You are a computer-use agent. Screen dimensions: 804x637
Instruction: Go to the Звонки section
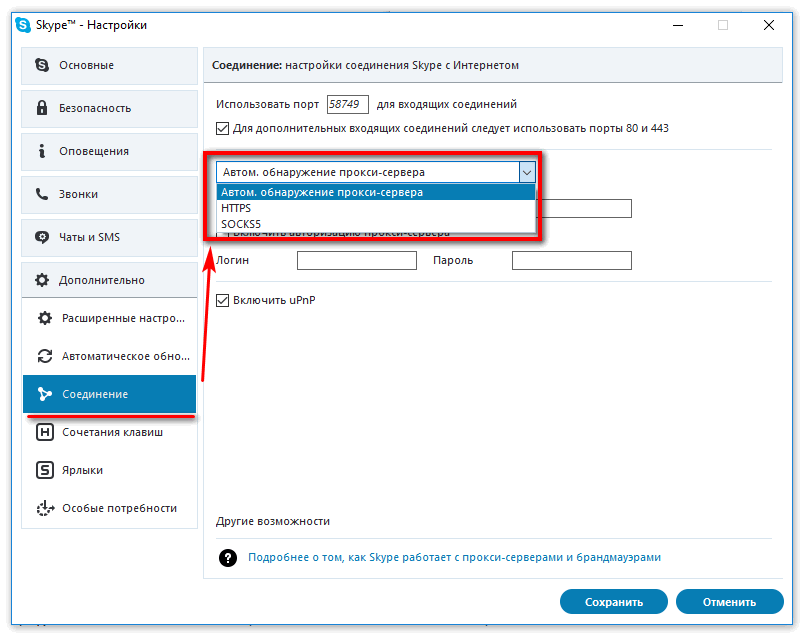(x=109, y=195)
